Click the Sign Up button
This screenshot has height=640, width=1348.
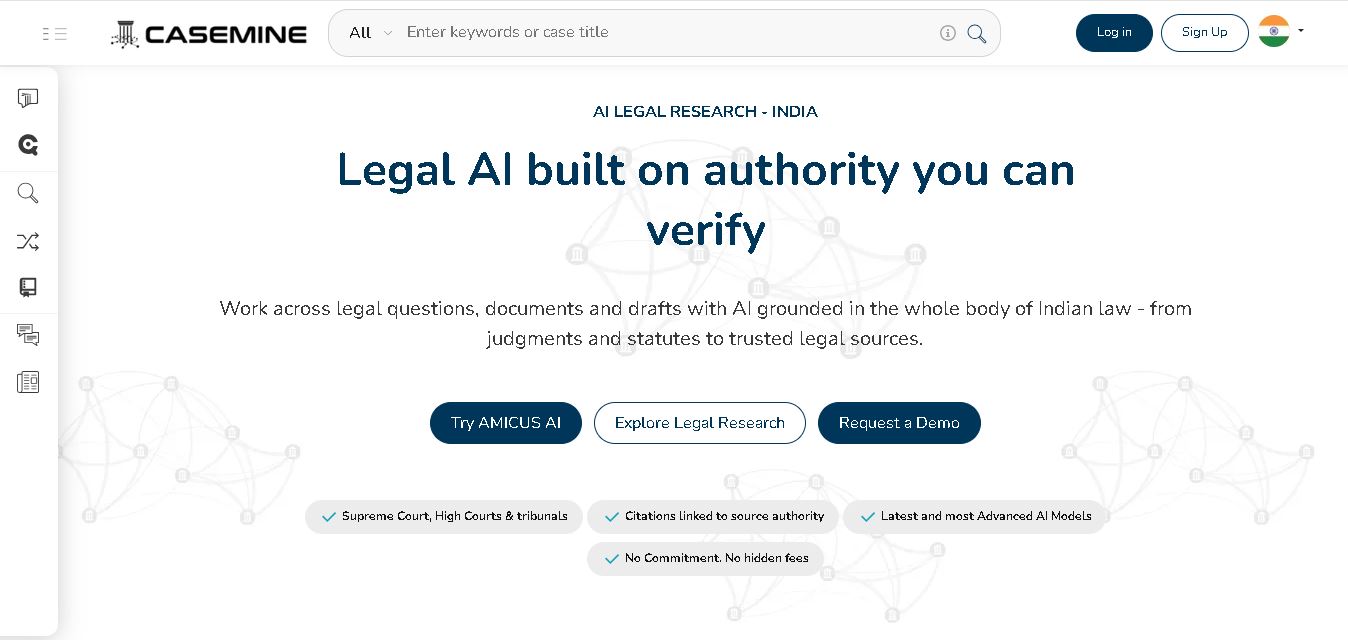[1204, 32]
